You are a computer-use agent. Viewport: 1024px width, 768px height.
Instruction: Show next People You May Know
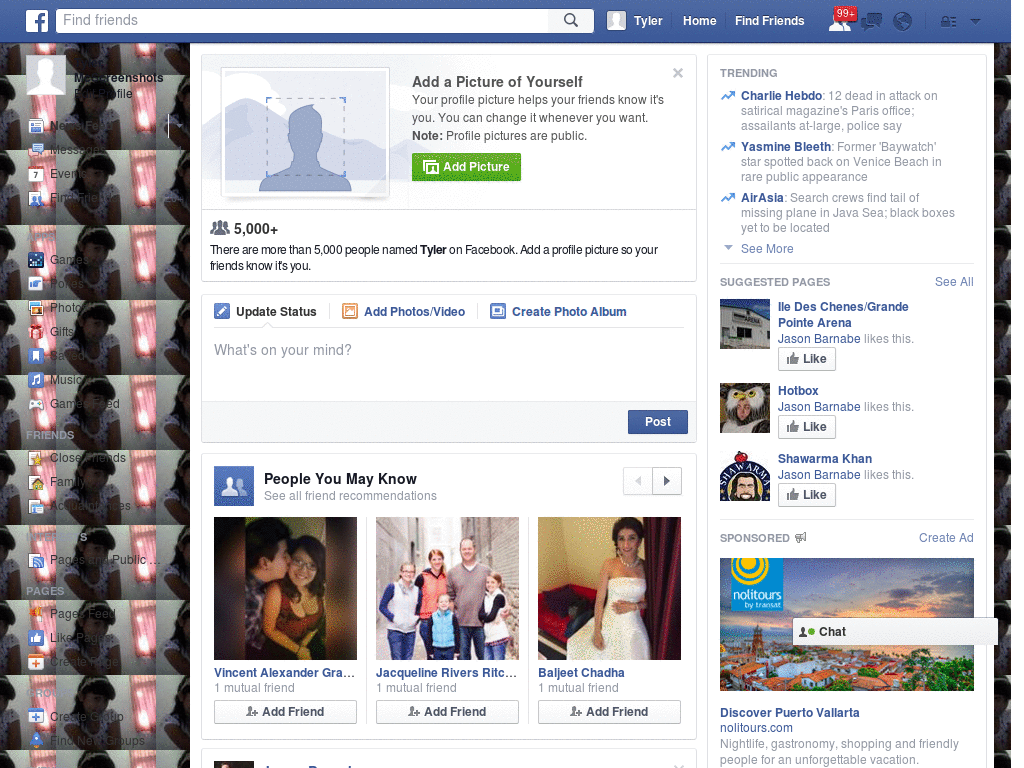point(667,481)
